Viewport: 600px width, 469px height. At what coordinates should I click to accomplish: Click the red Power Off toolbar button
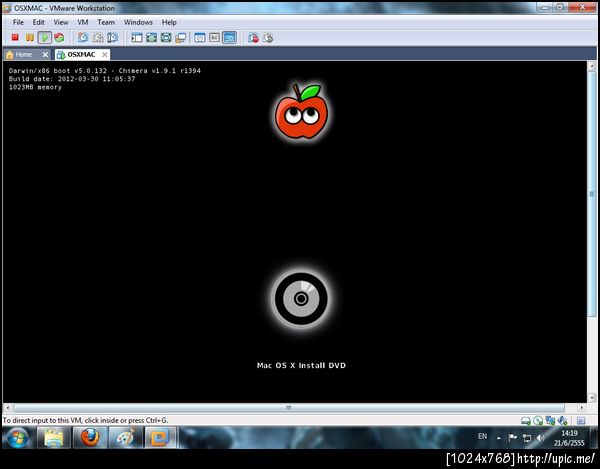point(15,37)
